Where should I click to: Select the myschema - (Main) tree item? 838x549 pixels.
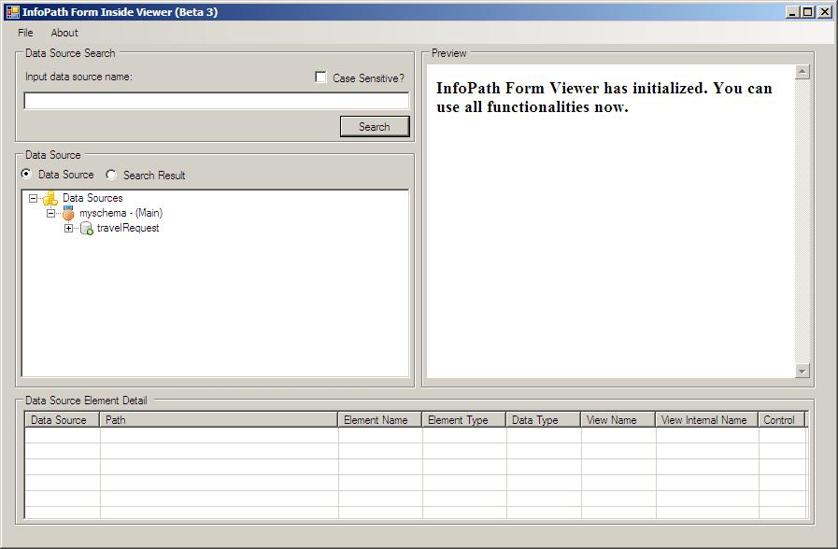(121, 213)
